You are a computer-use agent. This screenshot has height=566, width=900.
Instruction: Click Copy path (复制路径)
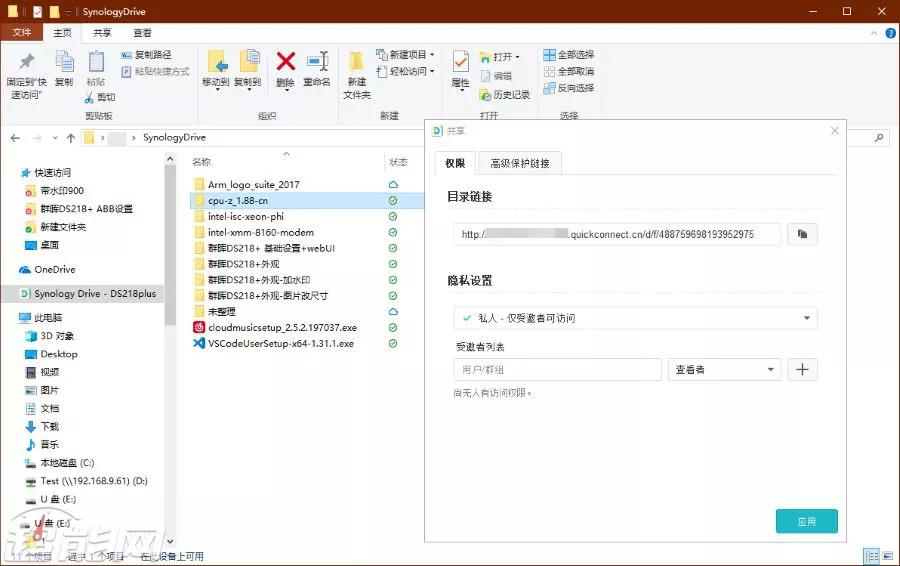[x=146, y=55]
